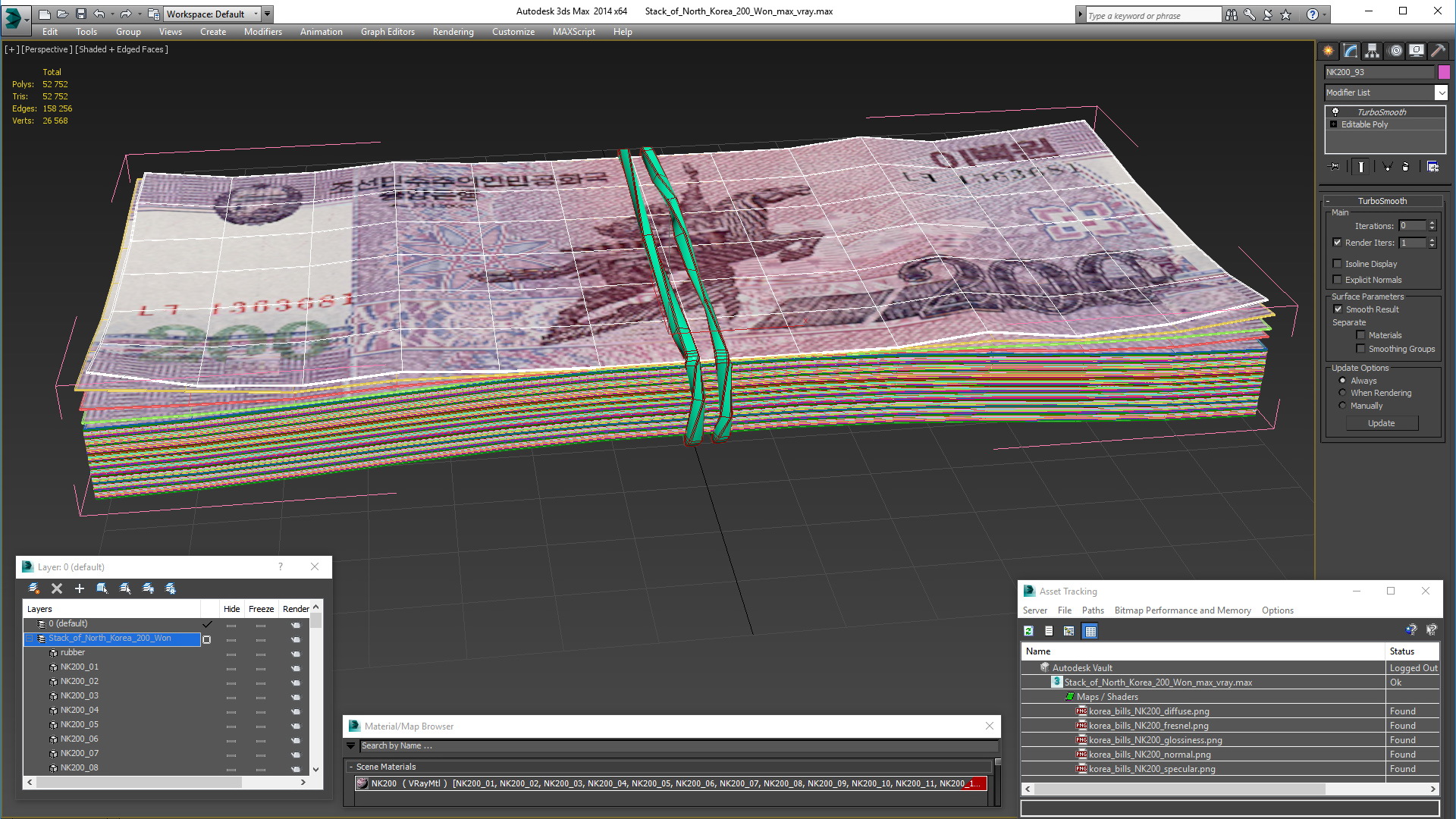Image resolution: width=1456 pixels, height=819 pixels.
Task: Click the Redo toolbar icon
Action: [126, 14]
